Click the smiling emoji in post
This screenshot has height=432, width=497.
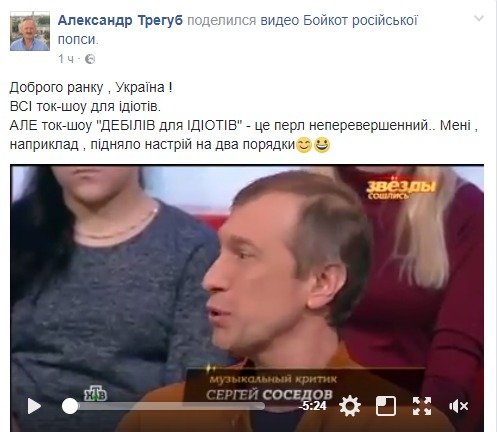[x=304, y=145]
